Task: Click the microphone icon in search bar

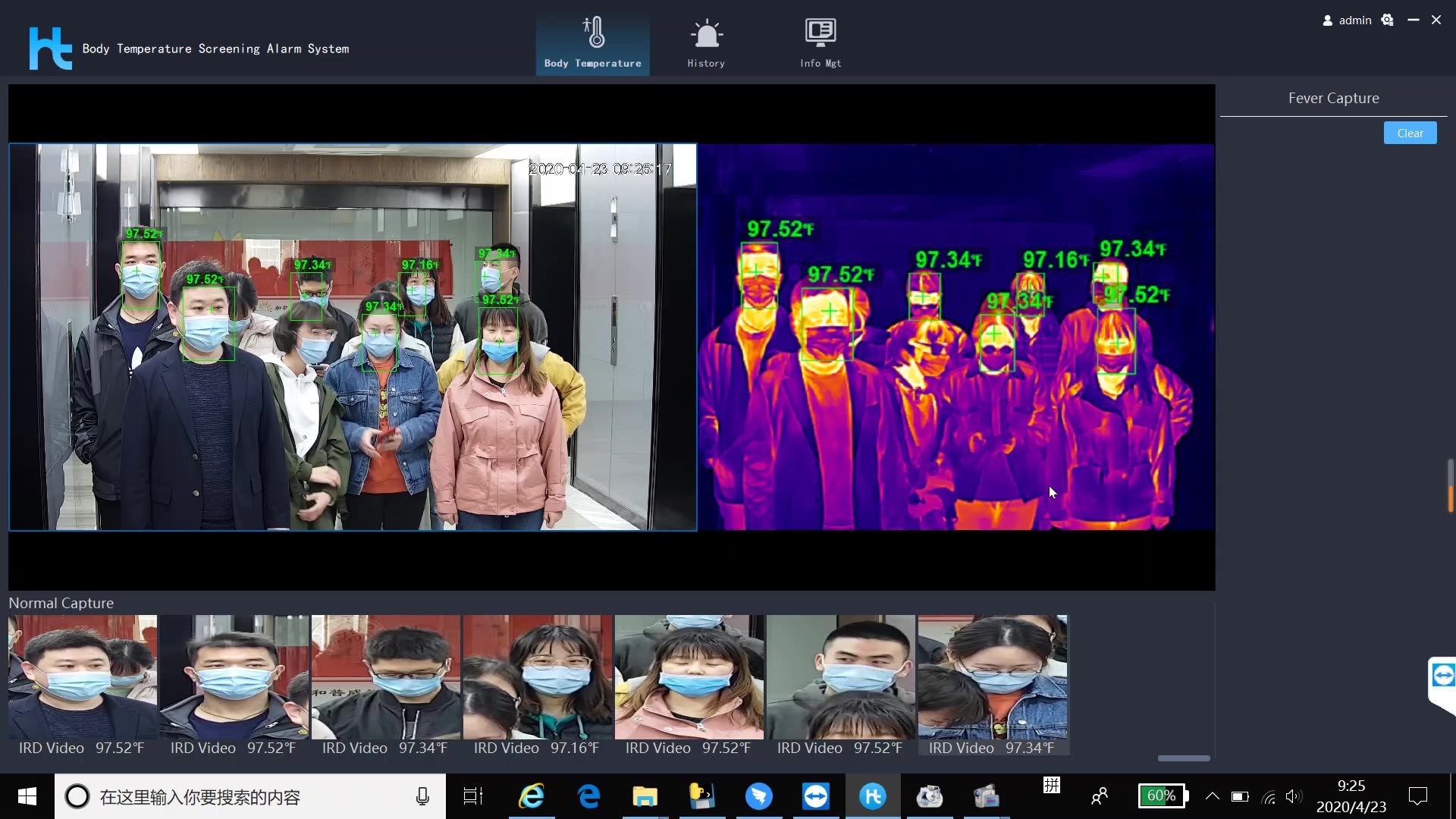Action: pos(422,796)
